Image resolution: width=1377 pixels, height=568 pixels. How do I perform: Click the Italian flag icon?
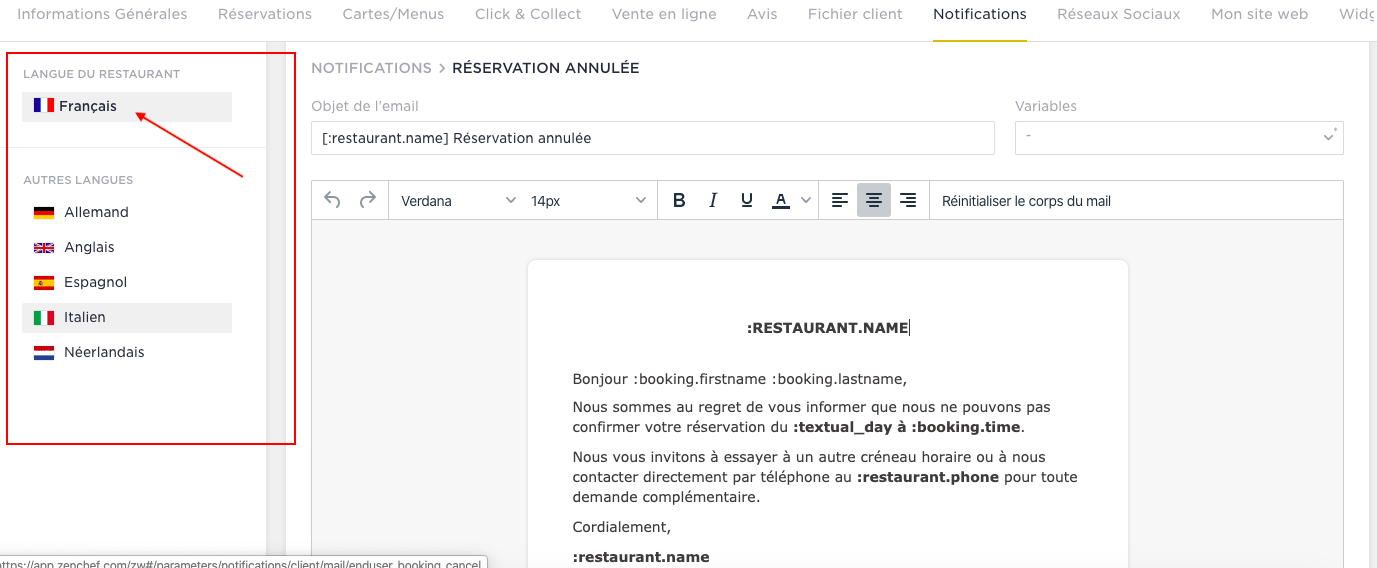(44, 318)
